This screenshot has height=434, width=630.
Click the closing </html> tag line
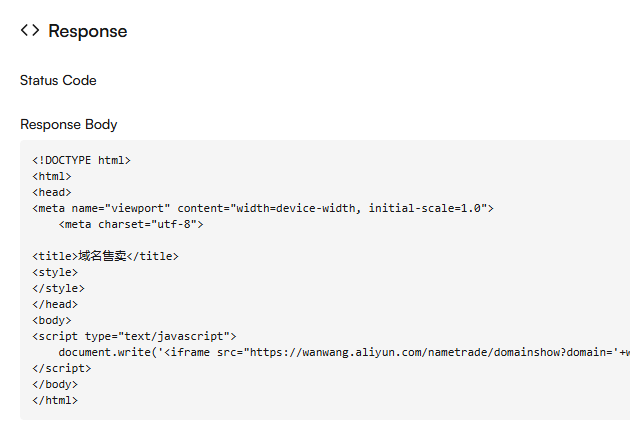coord(55,400)
